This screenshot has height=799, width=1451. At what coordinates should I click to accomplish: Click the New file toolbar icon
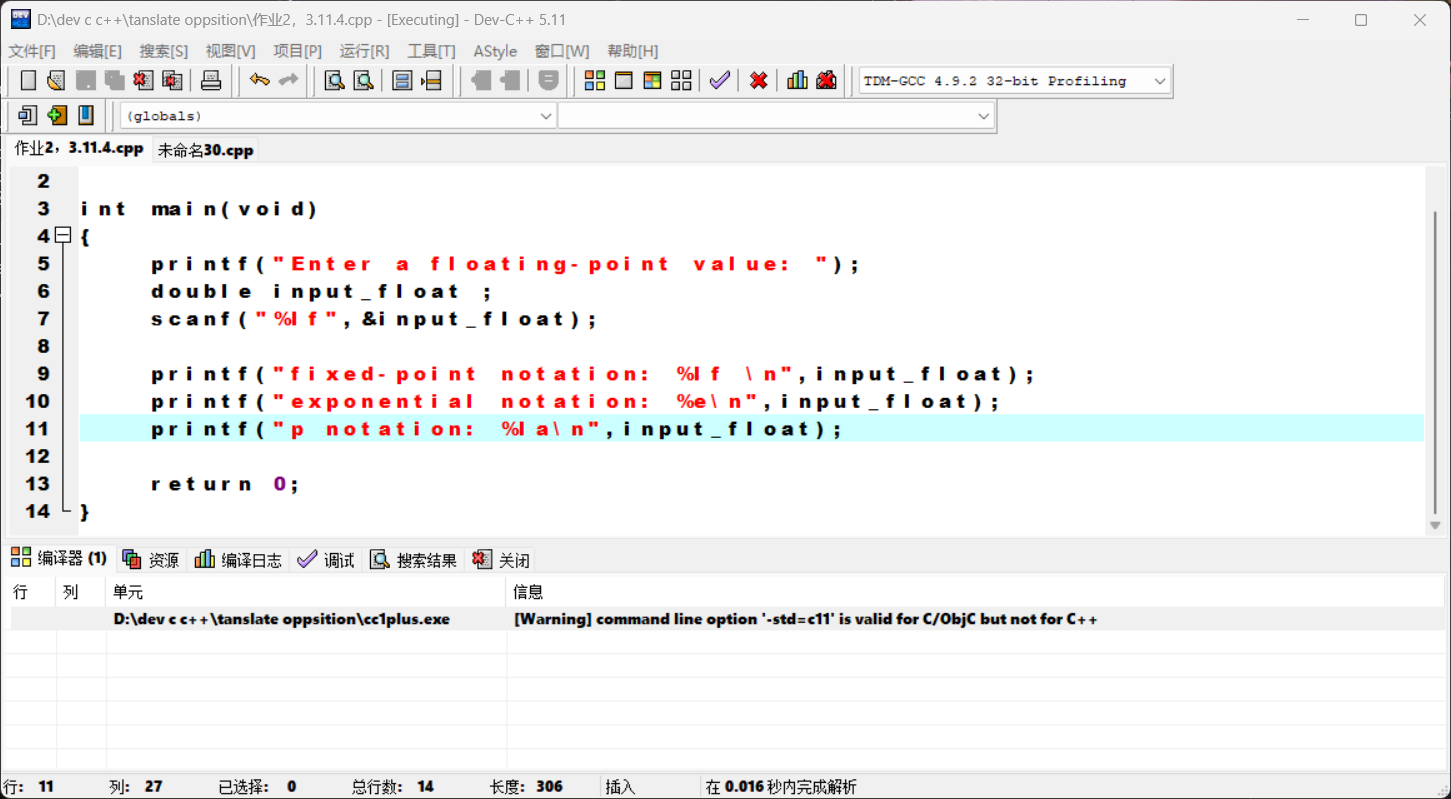[28, 81]
